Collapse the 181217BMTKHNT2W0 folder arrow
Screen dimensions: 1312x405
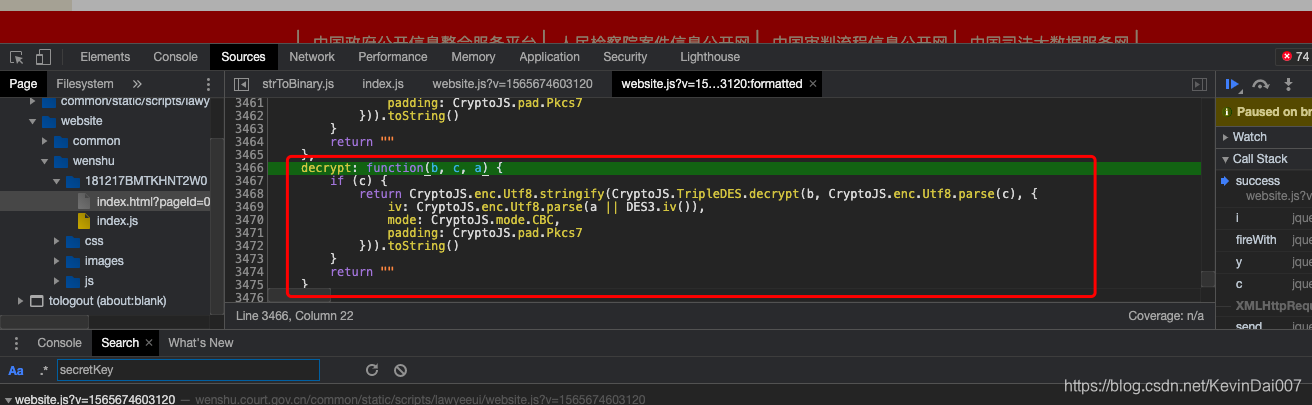pos(59,181)
